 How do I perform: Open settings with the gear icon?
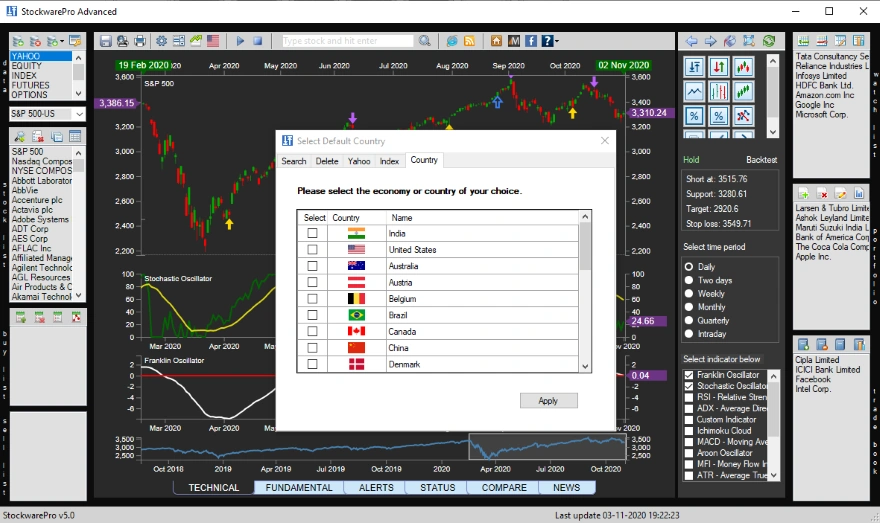click(x=162, y=41)
